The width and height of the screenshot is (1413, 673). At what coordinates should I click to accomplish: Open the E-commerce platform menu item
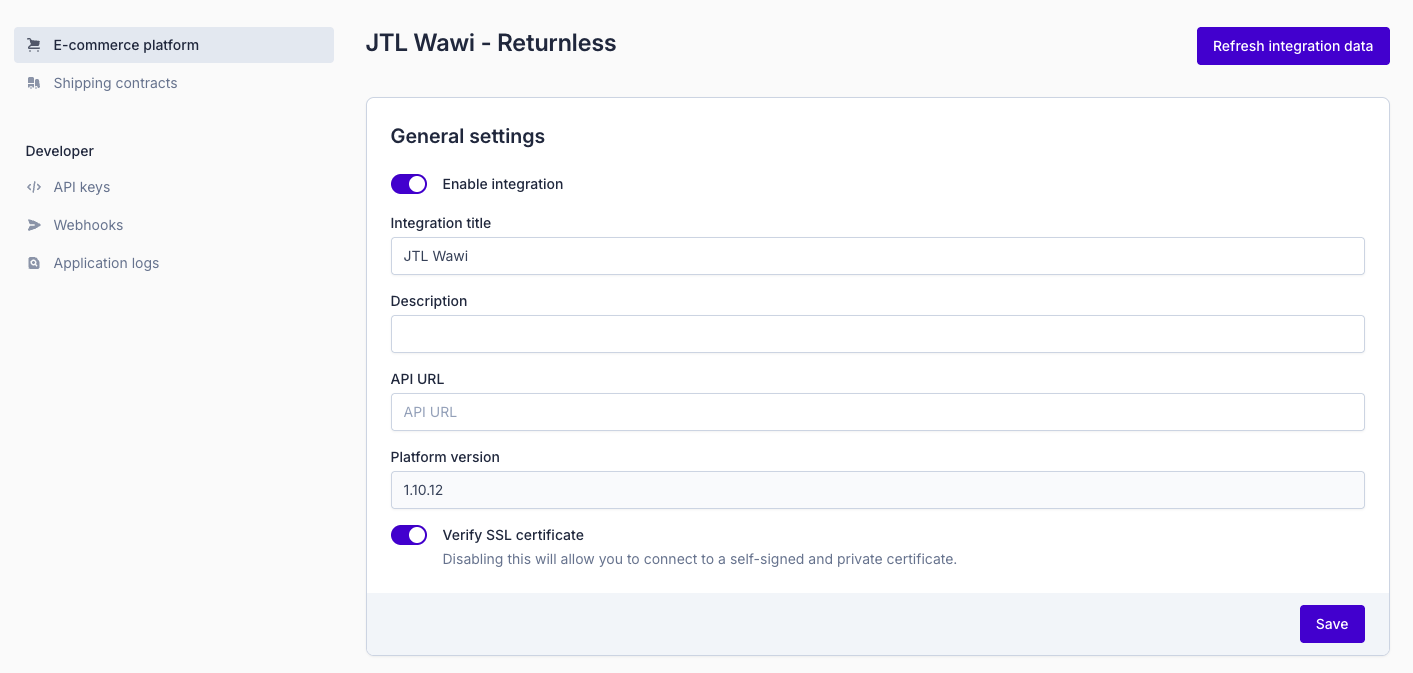click(x=126, y=45)
